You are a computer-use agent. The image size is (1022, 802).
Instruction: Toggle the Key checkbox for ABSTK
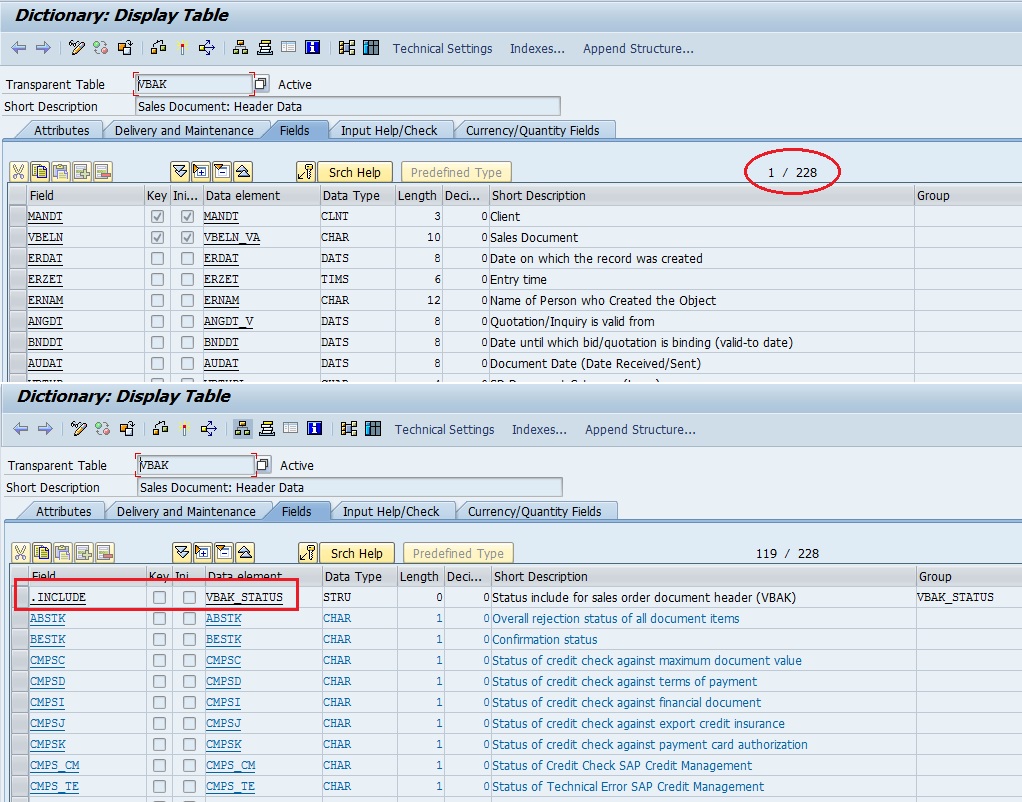159,618
